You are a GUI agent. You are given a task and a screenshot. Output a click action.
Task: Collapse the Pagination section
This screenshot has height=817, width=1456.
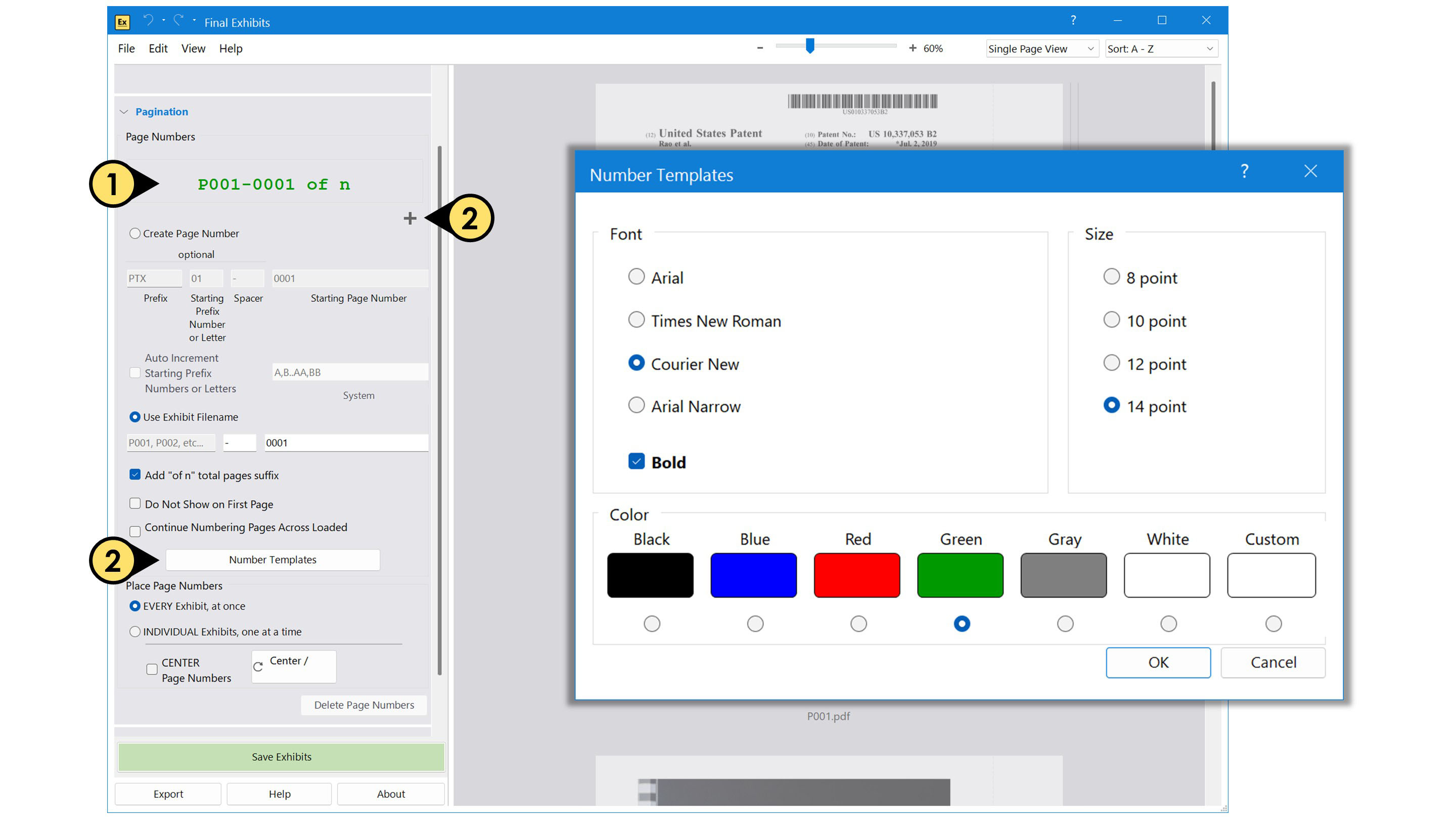tap(124, 112)
